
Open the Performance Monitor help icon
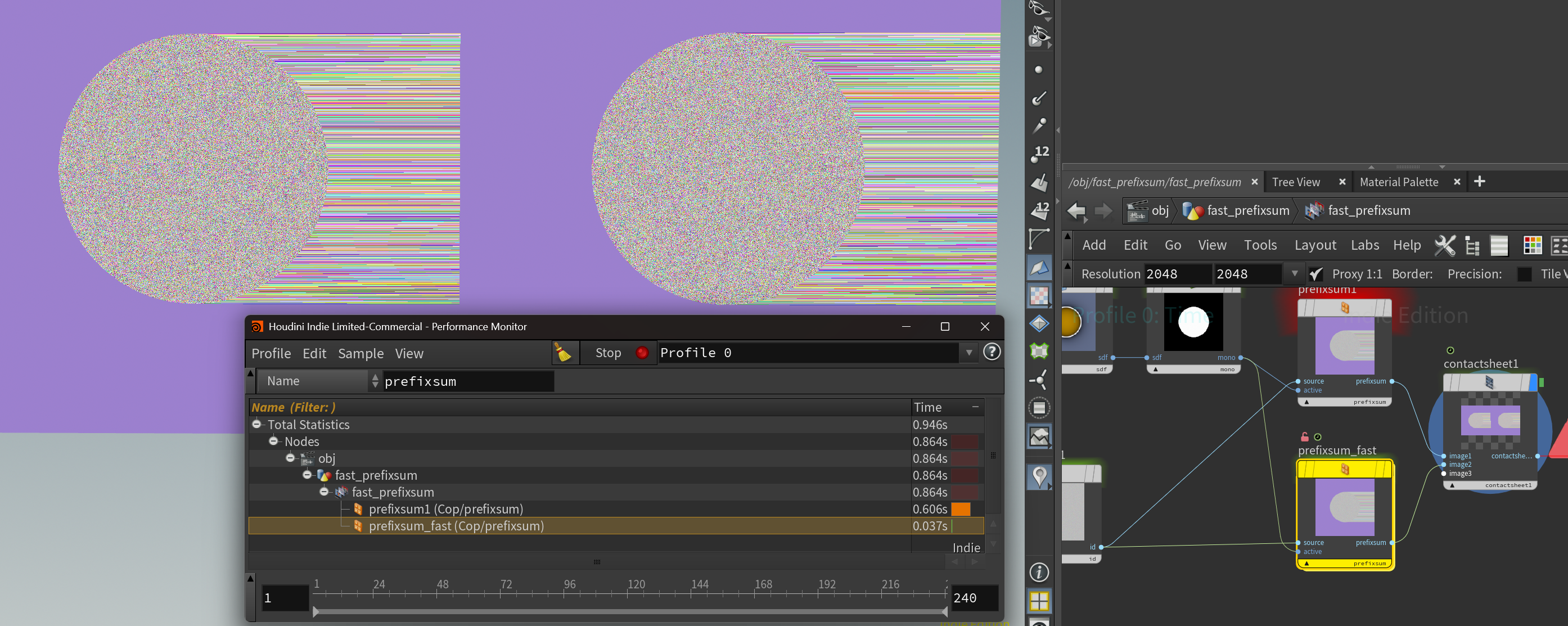point(992,352)
